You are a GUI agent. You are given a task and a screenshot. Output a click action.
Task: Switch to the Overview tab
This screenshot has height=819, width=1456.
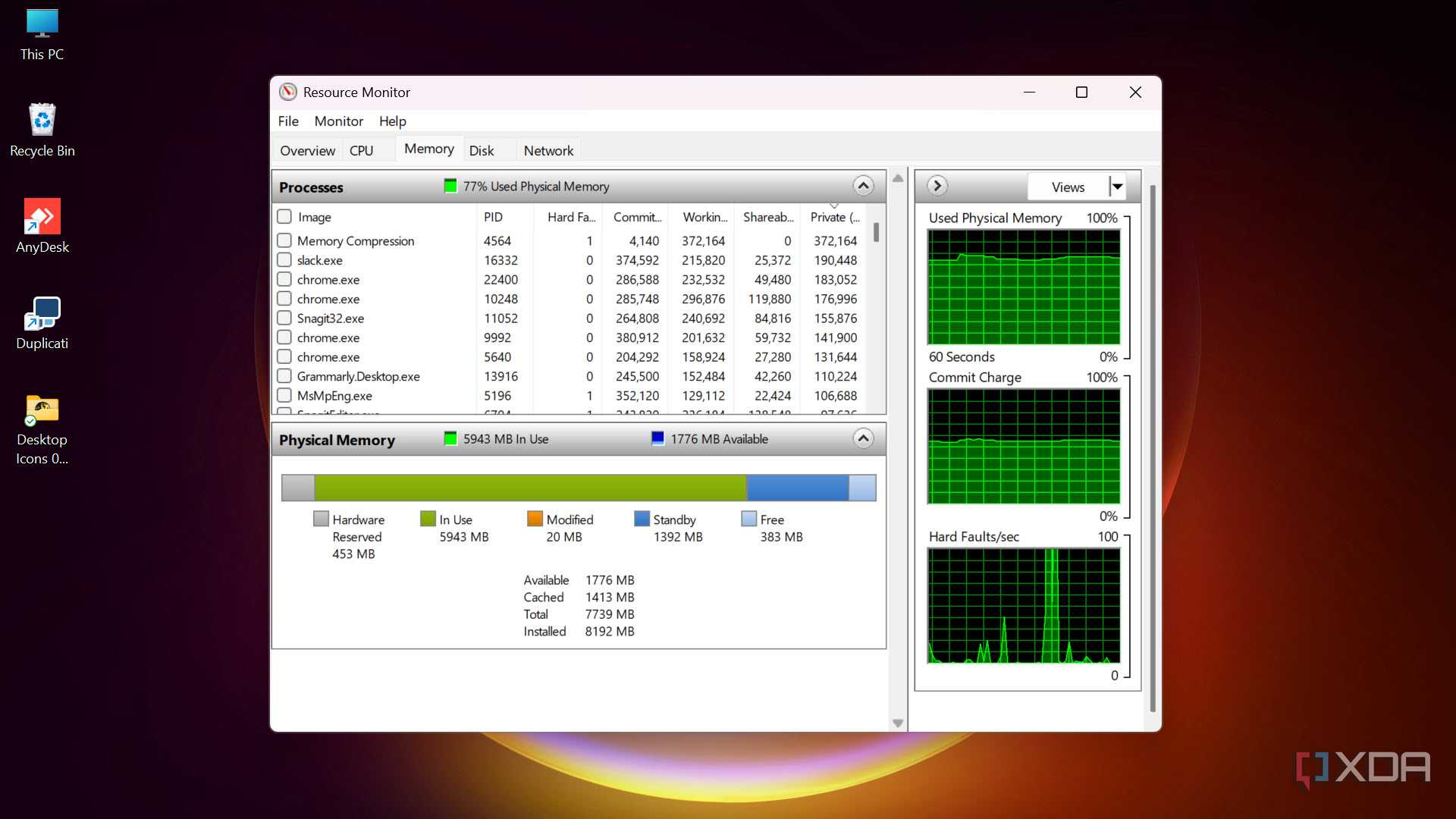pyautogui.click(x=307, y=150)
